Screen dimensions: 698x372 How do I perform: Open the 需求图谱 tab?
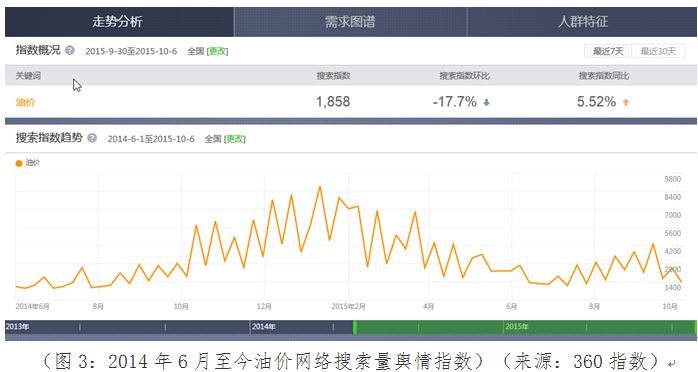coord(350,21)
